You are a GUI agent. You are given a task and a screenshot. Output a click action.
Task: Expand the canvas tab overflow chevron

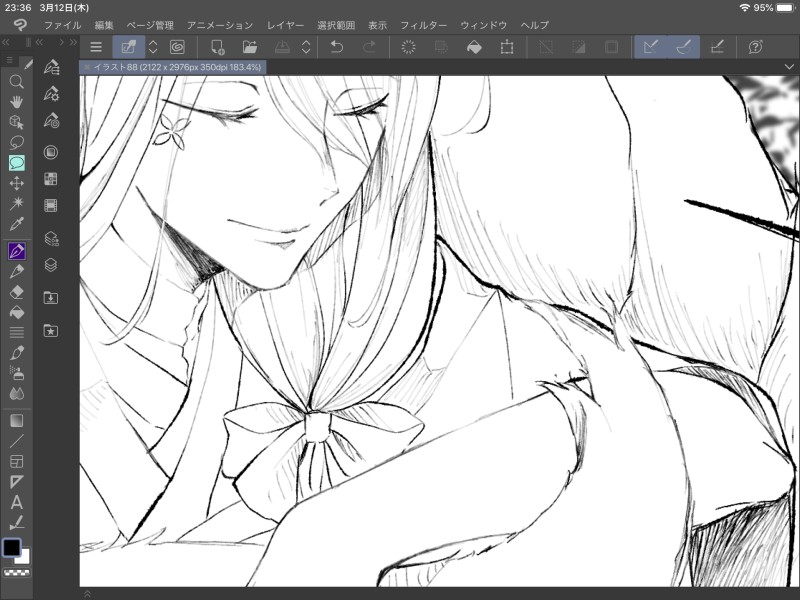(789, 67)
